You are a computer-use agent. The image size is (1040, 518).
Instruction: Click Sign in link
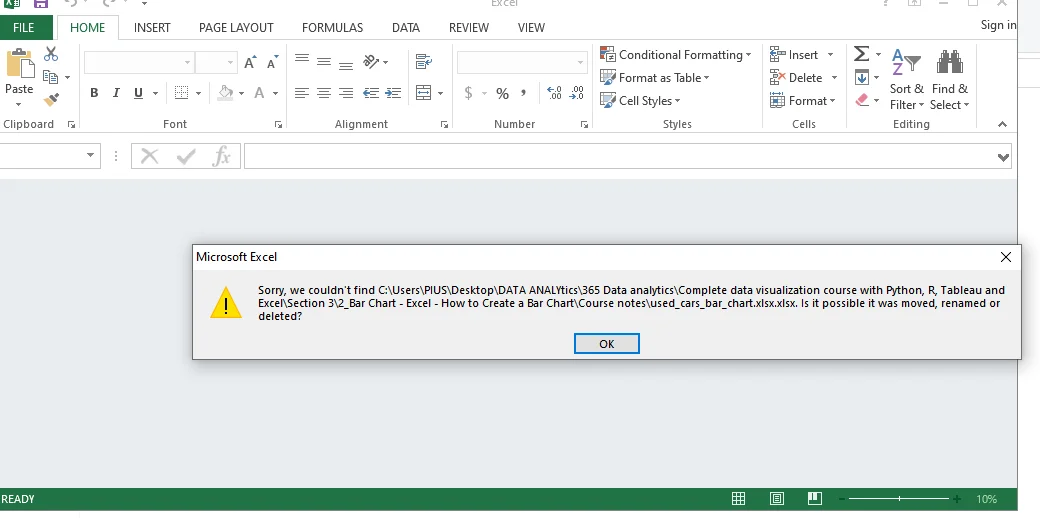pyautogui.click(x=998, y=25)
